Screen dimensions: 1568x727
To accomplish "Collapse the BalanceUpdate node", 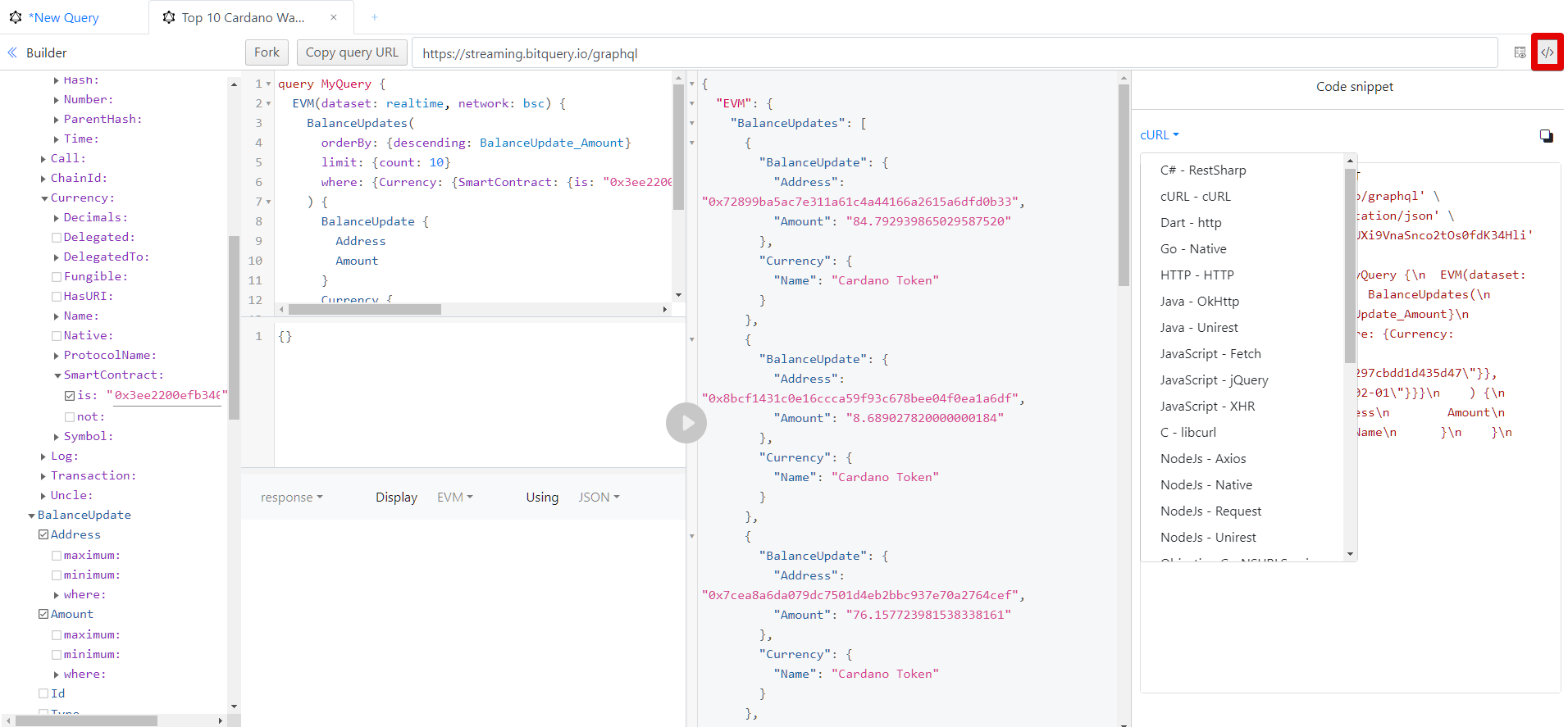I will tap(31, 516).
